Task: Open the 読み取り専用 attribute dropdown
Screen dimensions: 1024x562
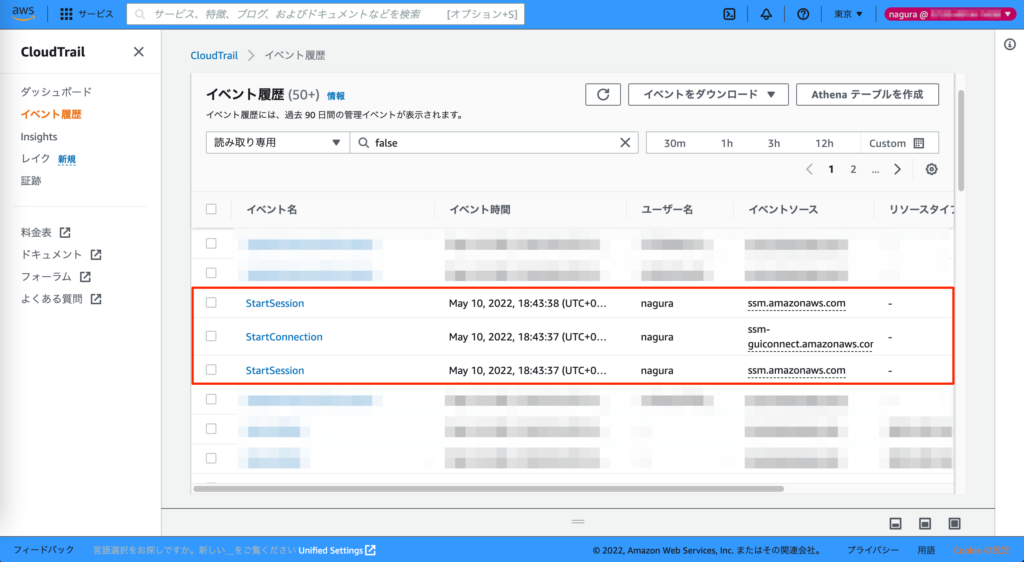Action: coord(278,142)
